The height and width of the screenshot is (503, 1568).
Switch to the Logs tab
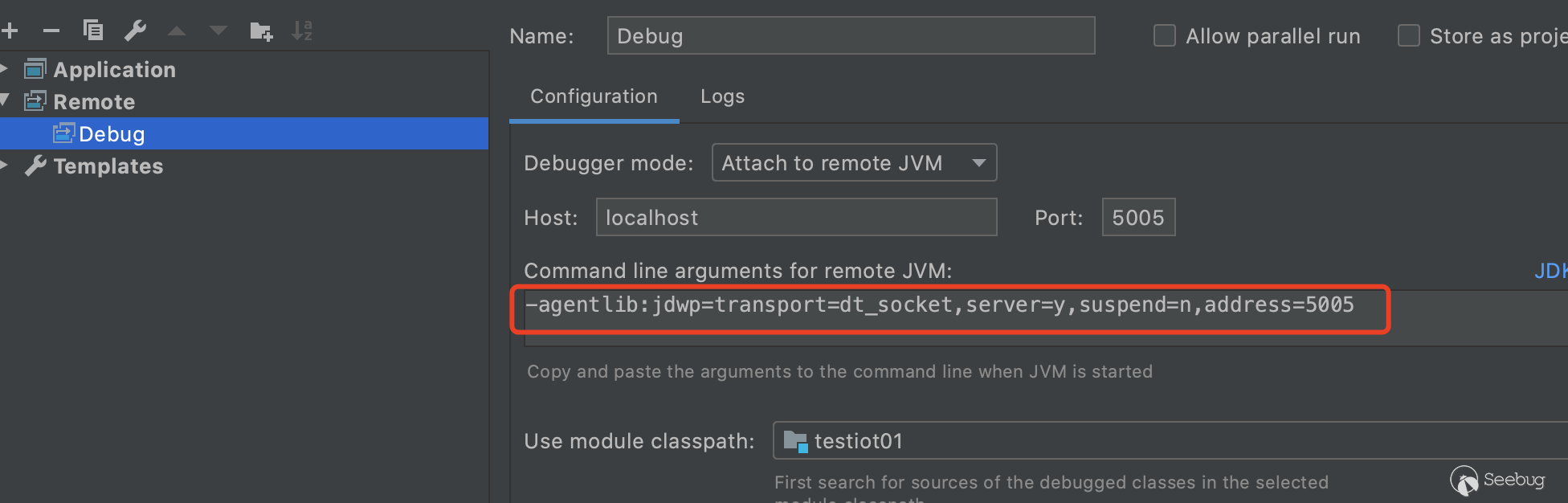[722, 96]
